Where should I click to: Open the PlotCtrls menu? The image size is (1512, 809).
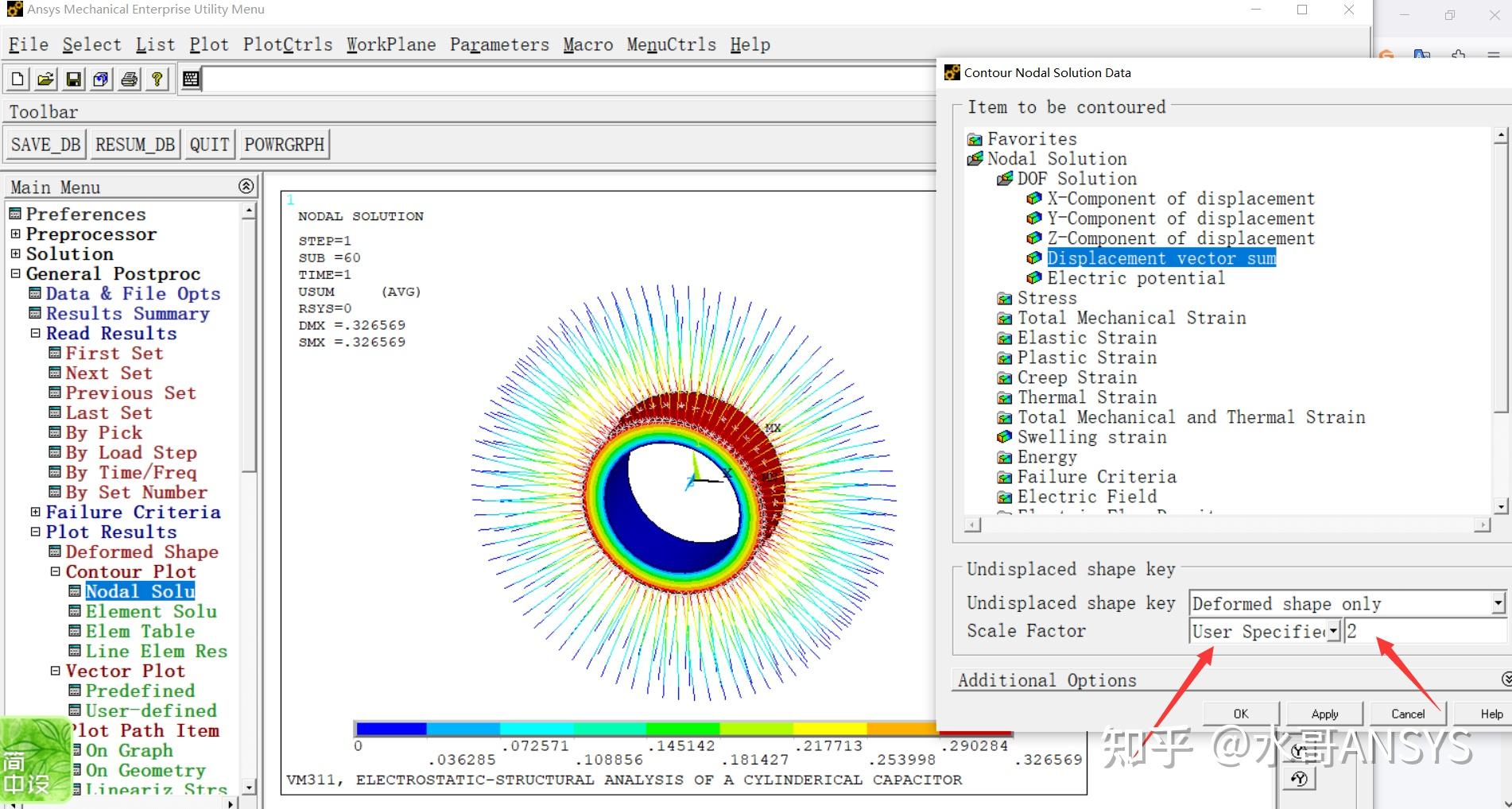(x=288, y=45)
